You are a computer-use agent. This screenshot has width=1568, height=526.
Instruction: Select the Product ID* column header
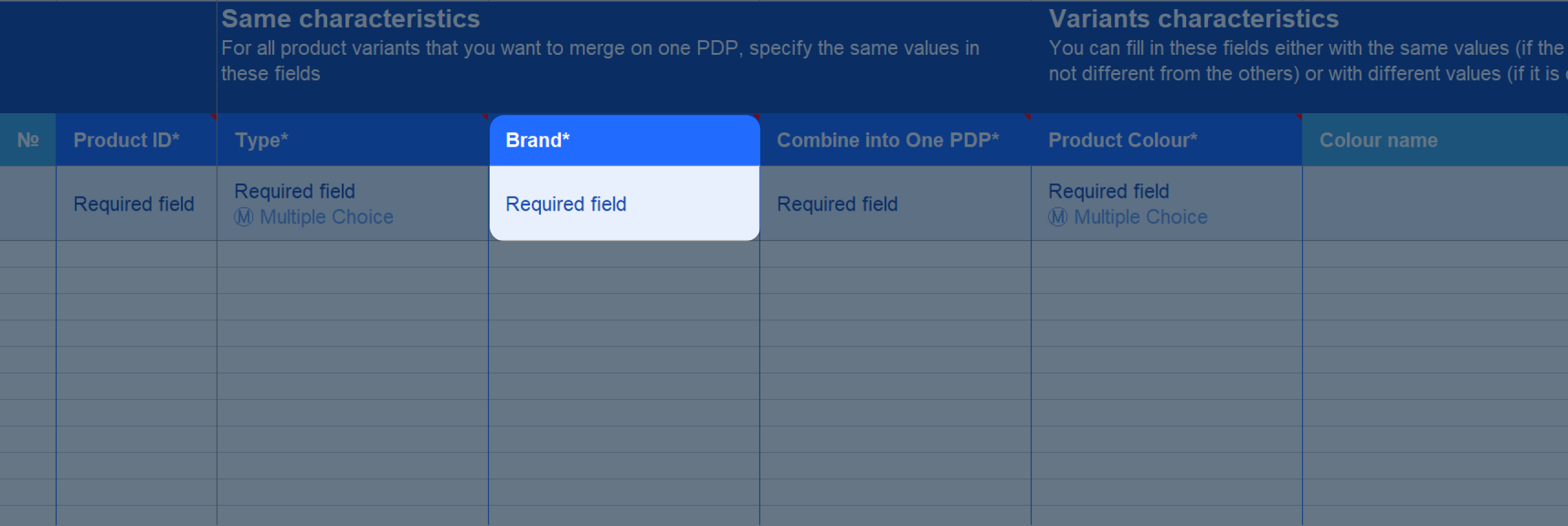point(136,140)
